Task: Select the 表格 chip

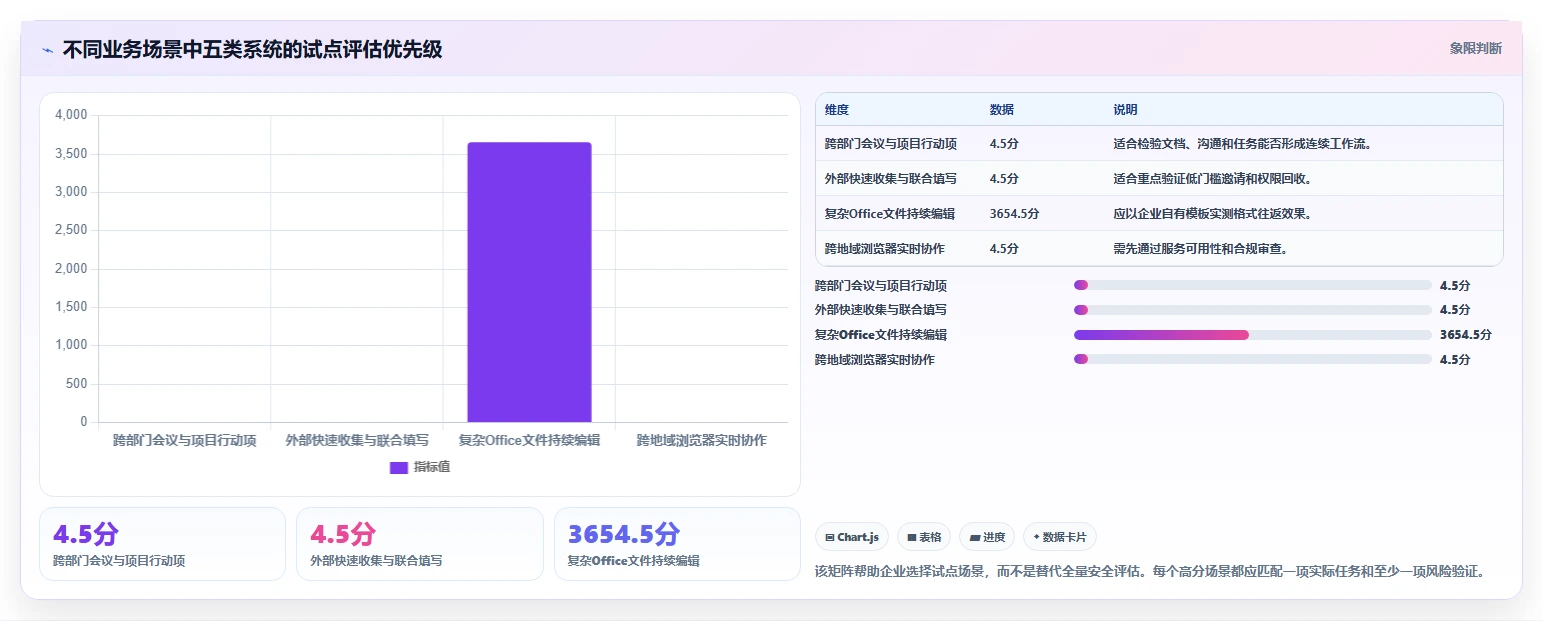Action: pyautogui.click(x=924, y=537)
